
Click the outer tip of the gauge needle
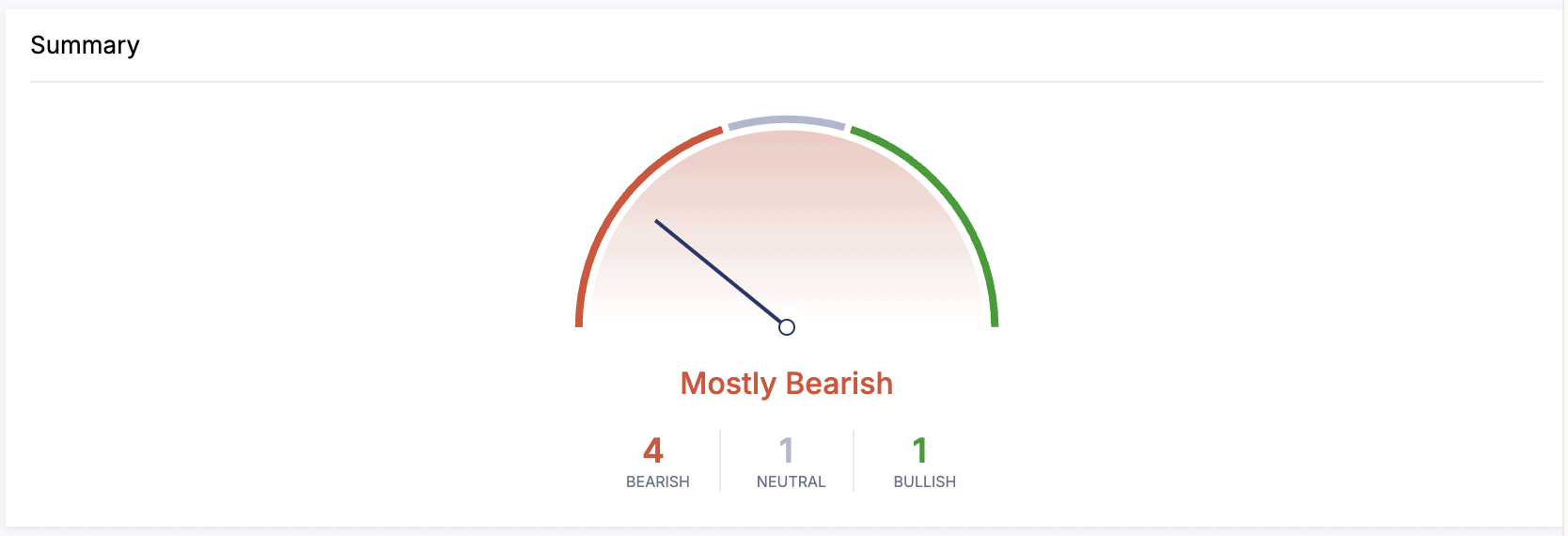pyautogui.click(x=657, y=222)
